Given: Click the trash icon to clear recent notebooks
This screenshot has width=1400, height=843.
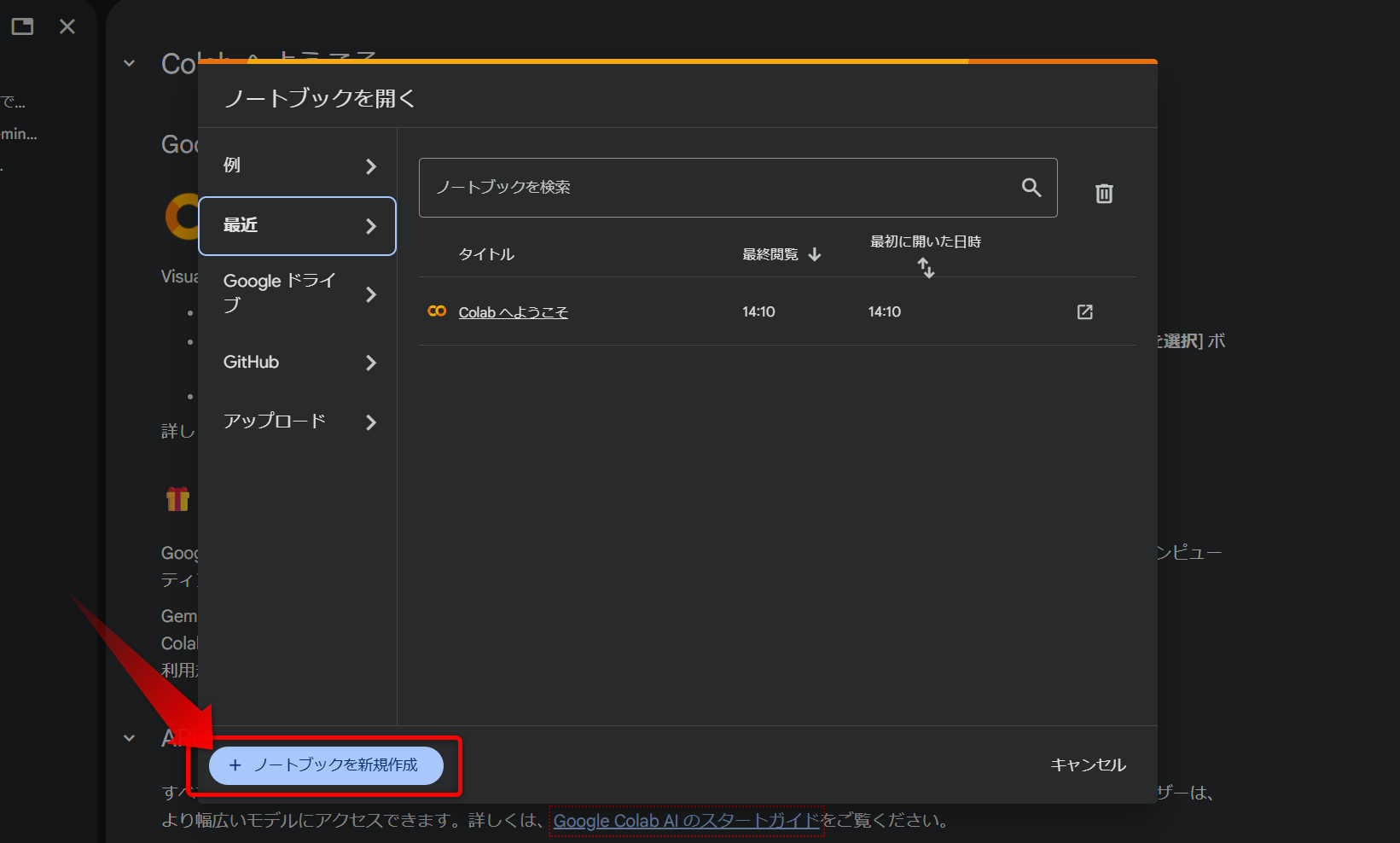Looking at the screenshot, I should click(x=1104, y=194).
